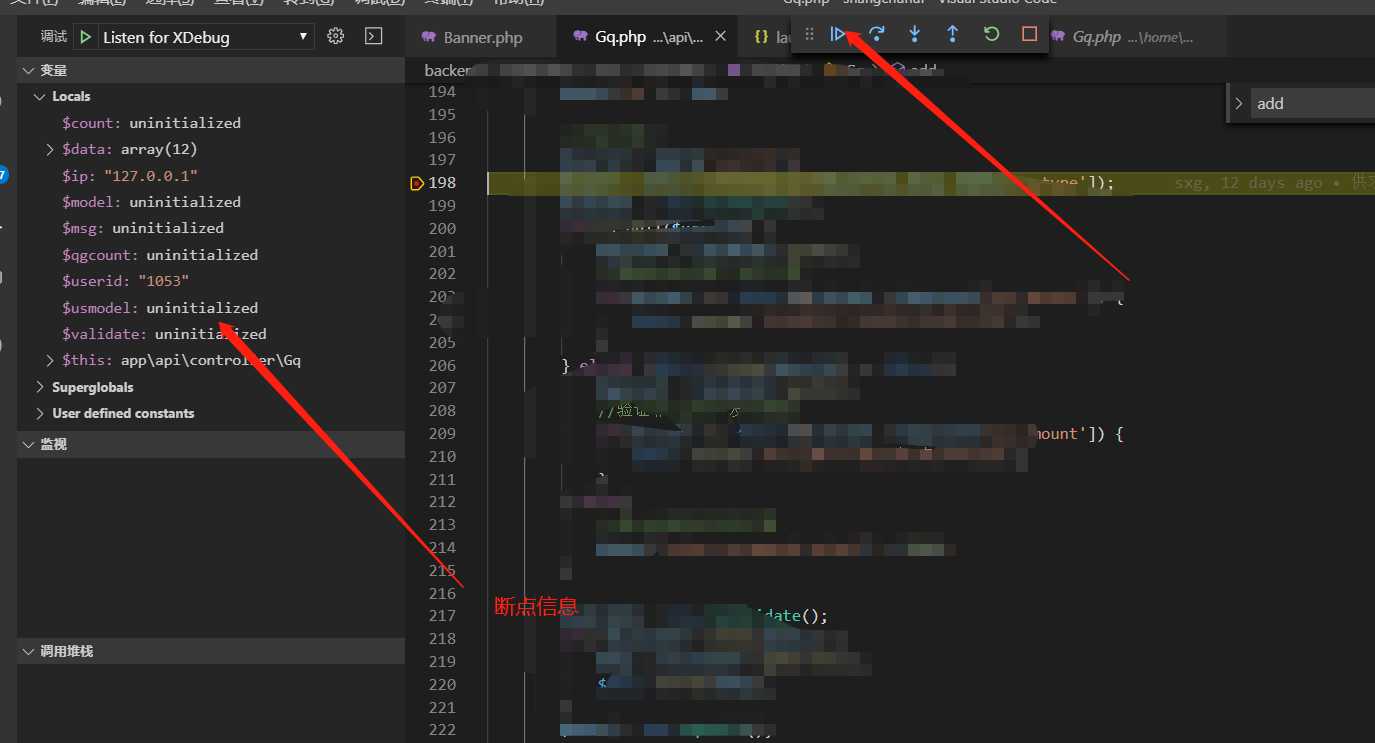
Task: Grab the debug toolbar drag handle
Action: click(810, 34)
